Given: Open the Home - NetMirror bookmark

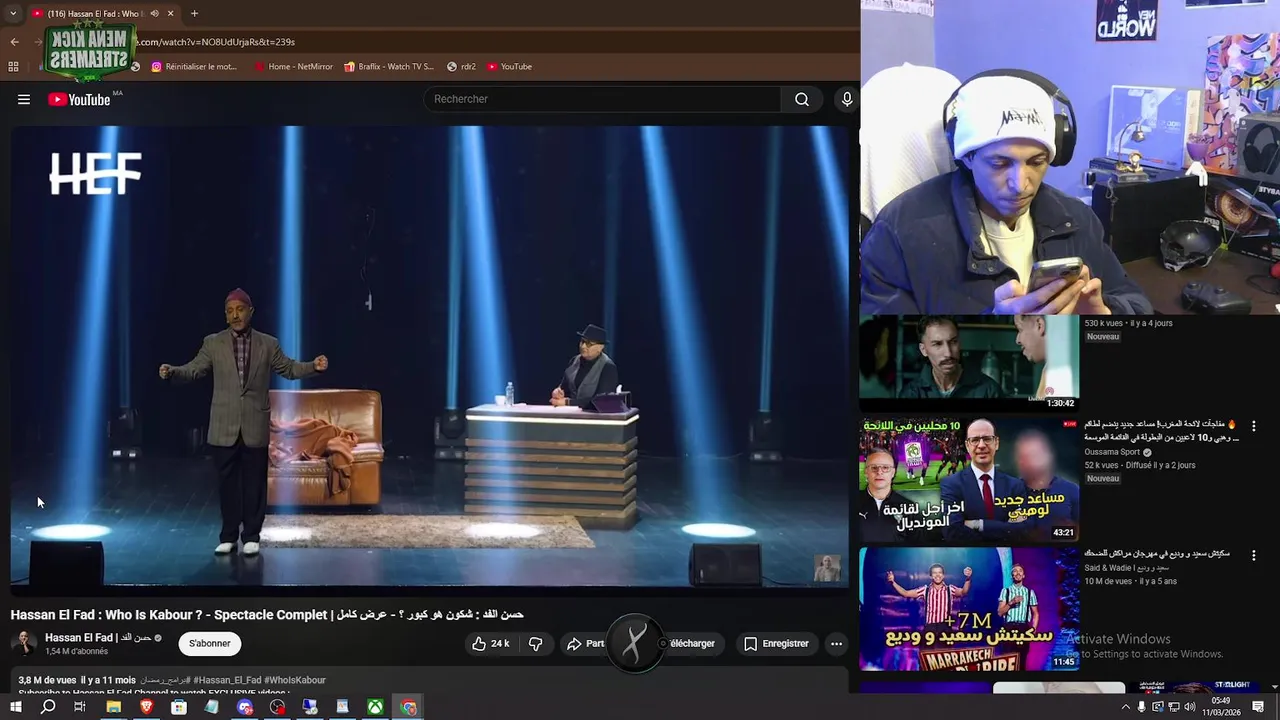Looking at the screenshot, I should point(293,67).
